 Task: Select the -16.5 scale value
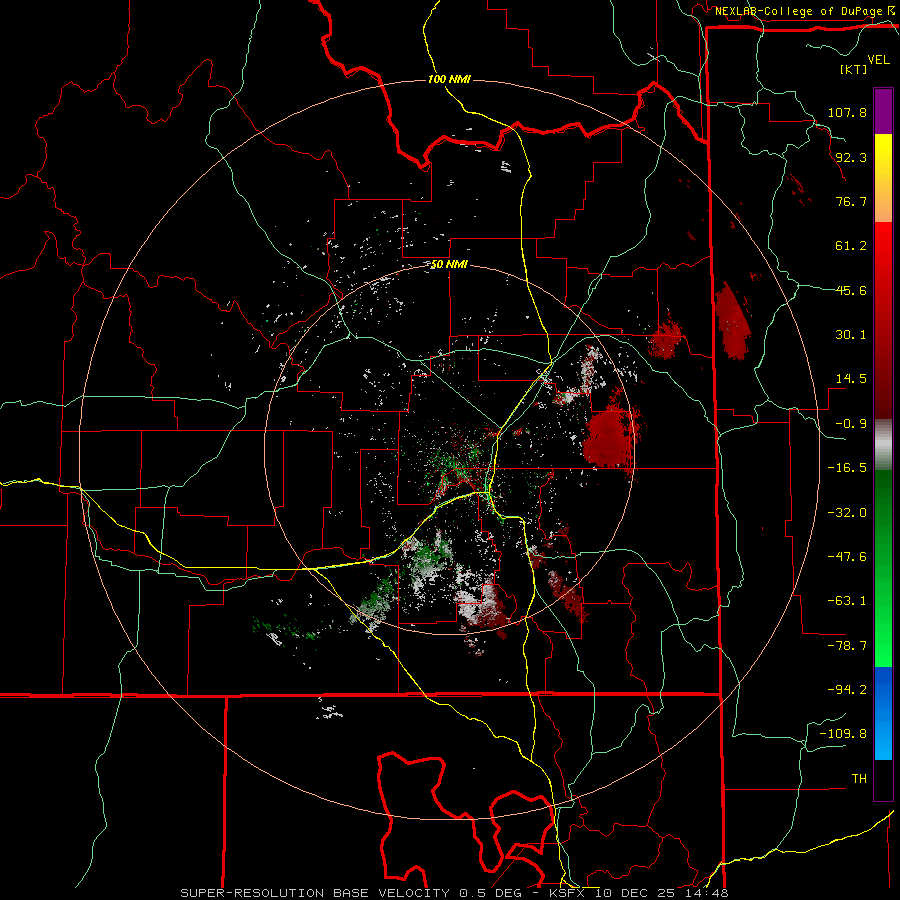point(847,468)
